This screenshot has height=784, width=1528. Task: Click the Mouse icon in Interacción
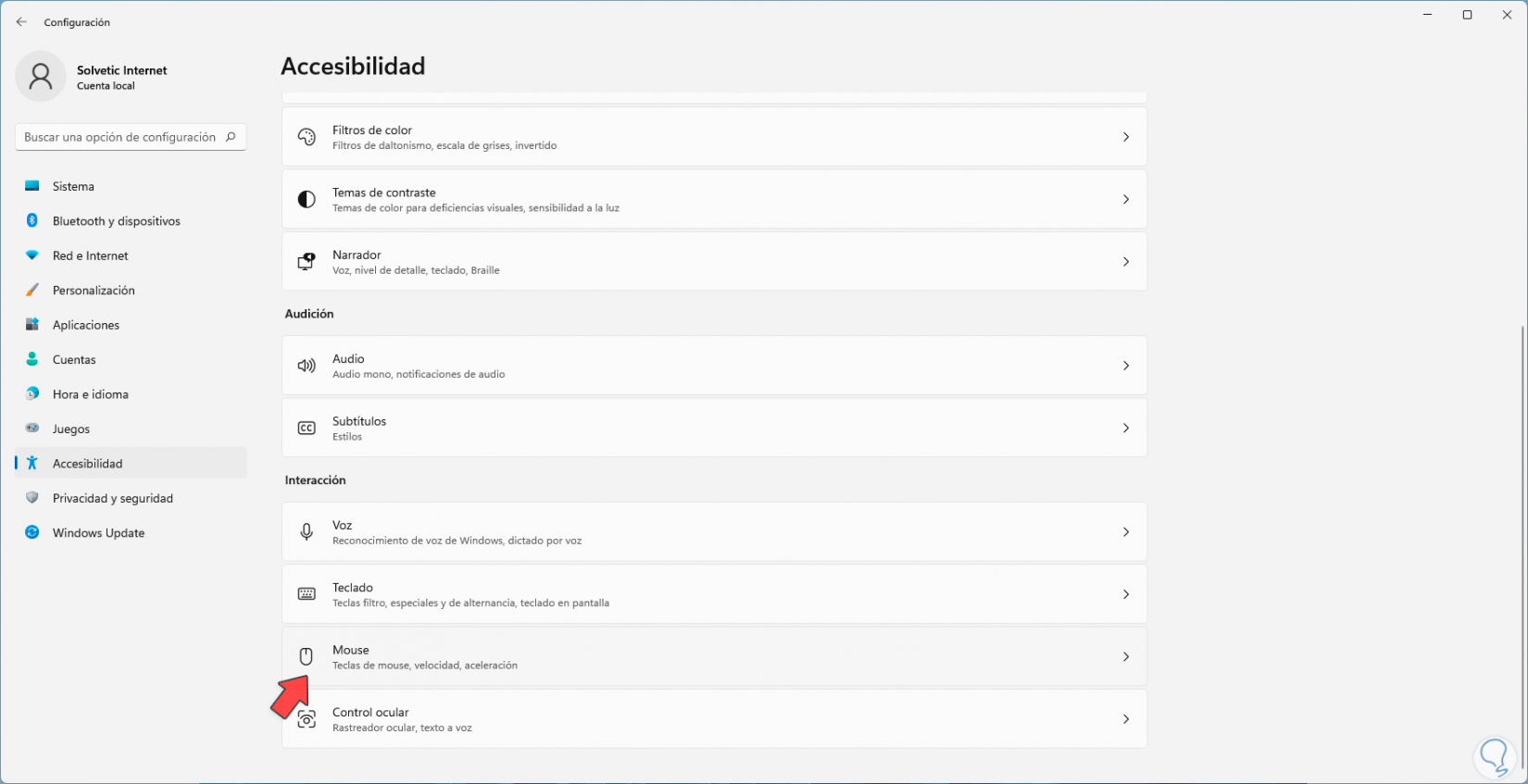click(x=307, y=656)
